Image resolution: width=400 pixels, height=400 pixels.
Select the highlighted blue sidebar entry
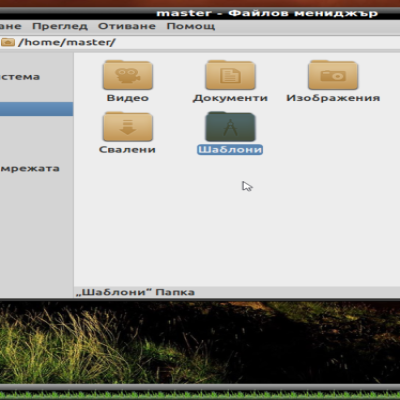pyautogui.click(x=36, y=109)
